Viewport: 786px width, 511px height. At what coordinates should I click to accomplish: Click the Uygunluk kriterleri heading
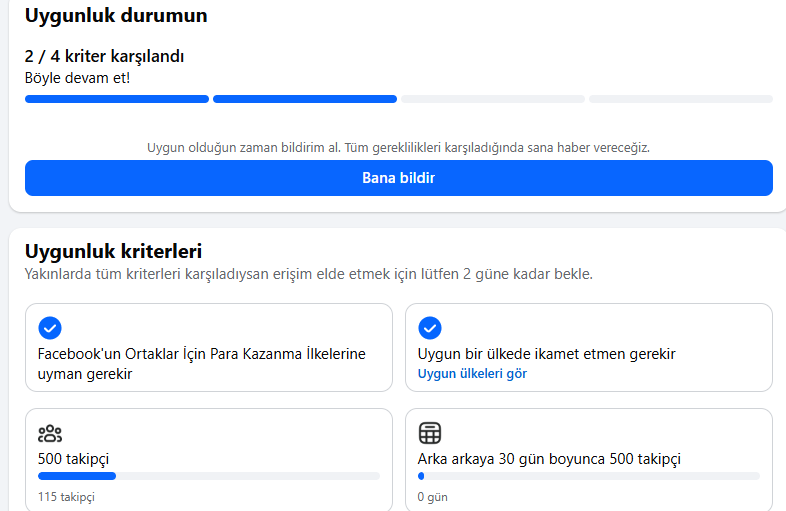coord(113,251)
